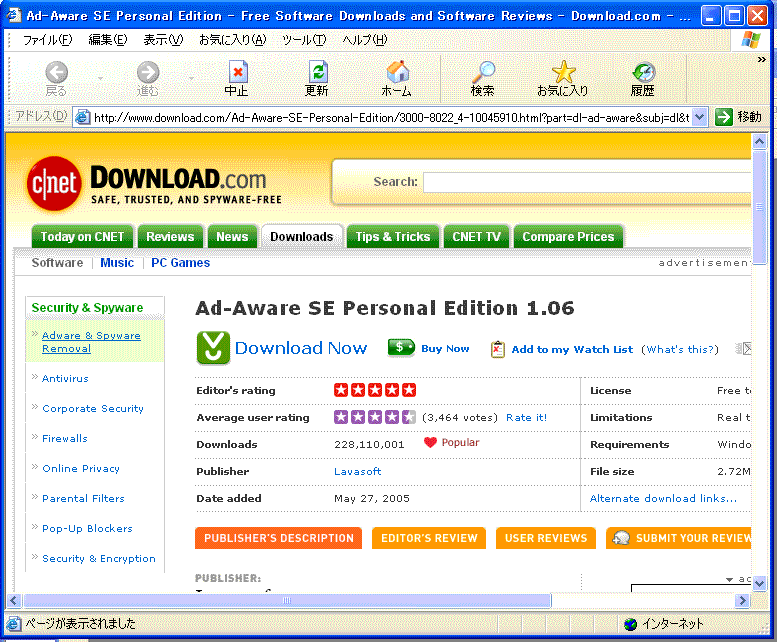This screenshot has height=642, width=777.
Task: Open the address bar dropdown arrow
Action: point(699,117)
